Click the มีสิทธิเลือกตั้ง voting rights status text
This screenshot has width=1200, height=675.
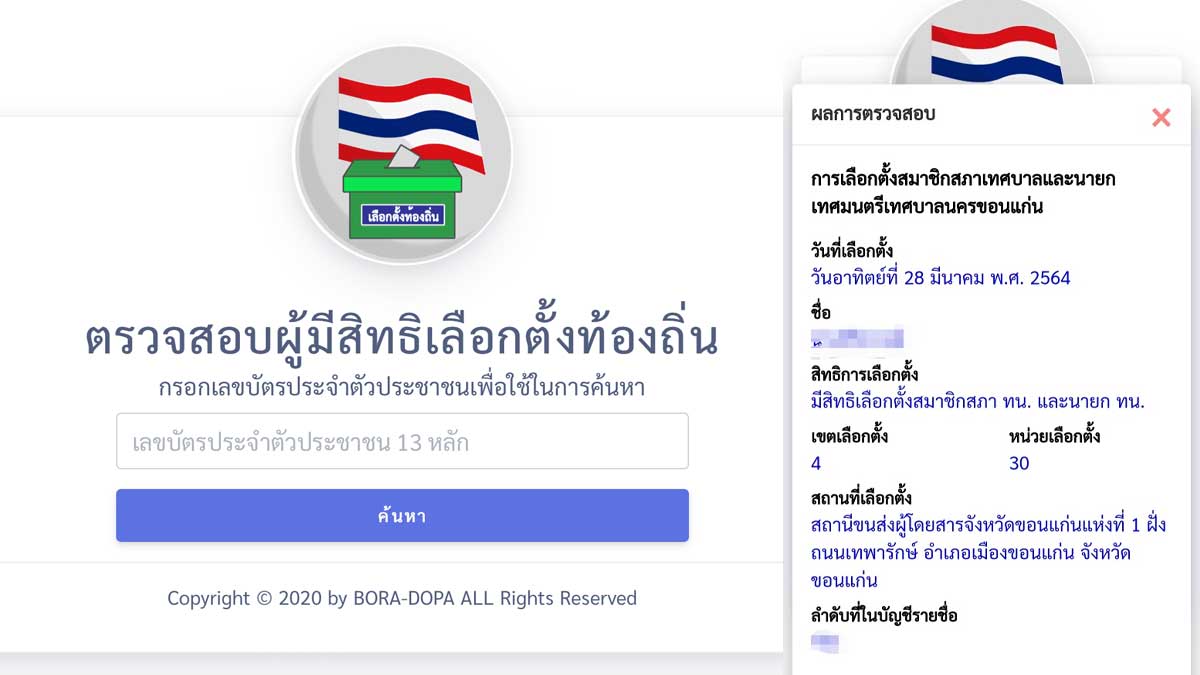(x=977, y=402)
